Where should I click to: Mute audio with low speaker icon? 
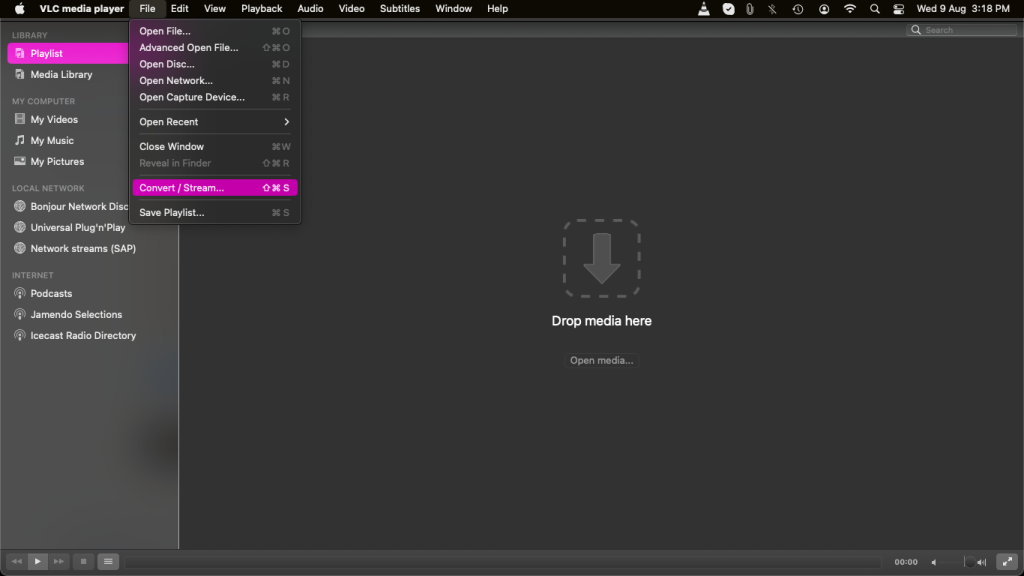click(934, 562)
